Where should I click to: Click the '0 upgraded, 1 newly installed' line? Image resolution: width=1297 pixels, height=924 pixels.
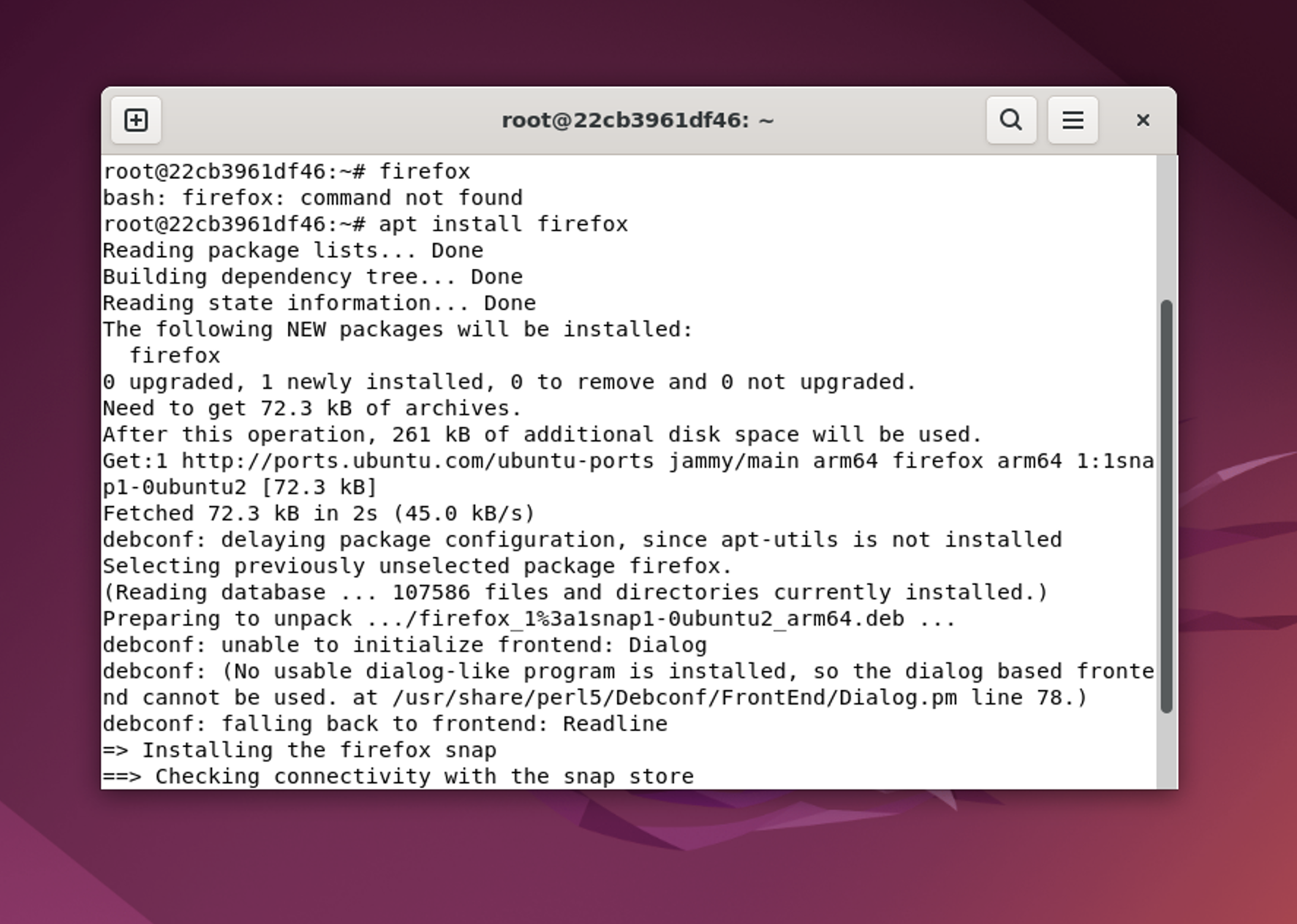click(509, 382)
